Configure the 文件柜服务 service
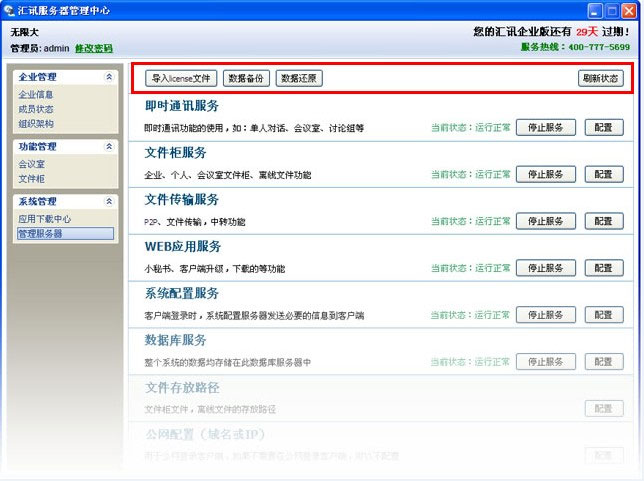This screenshot has width=644, height=481. [x=603, y=174]
